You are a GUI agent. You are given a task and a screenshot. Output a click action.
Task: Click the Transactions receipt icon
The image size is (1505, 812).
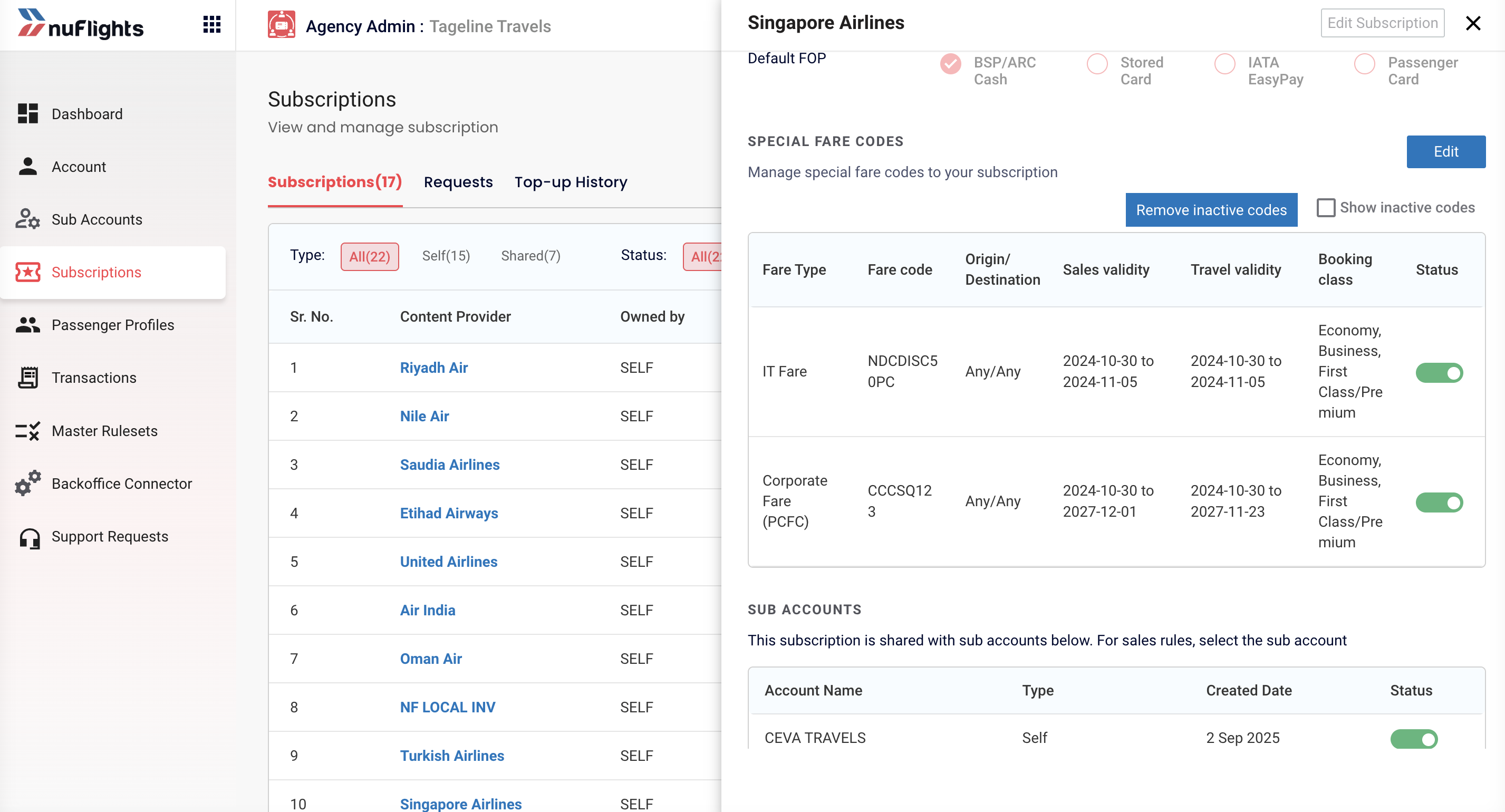[x=27, y=378]
